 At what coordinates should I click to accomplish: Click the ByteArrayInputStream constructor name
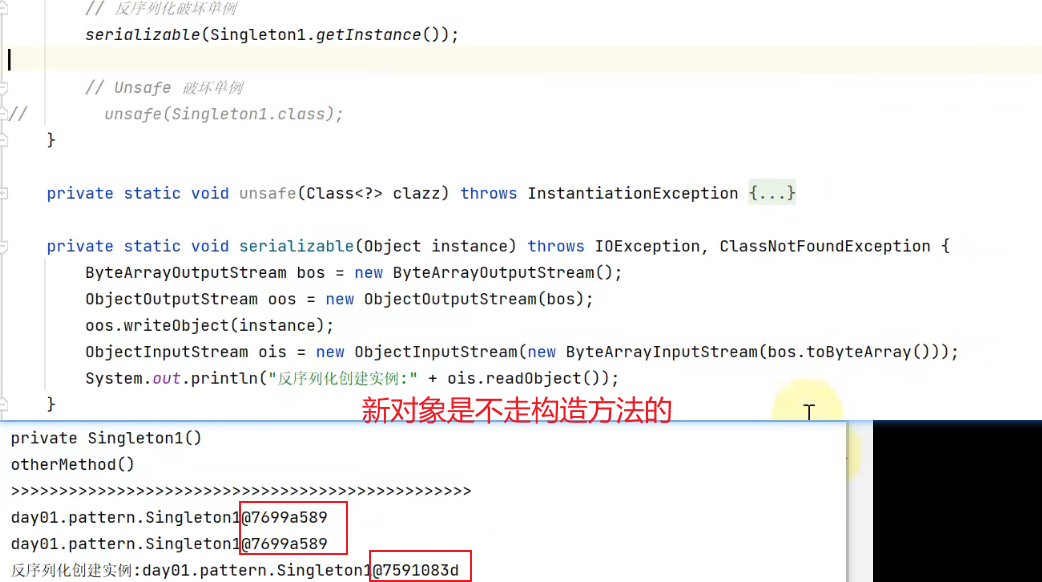pyautogui.click(x=662, y=352)
